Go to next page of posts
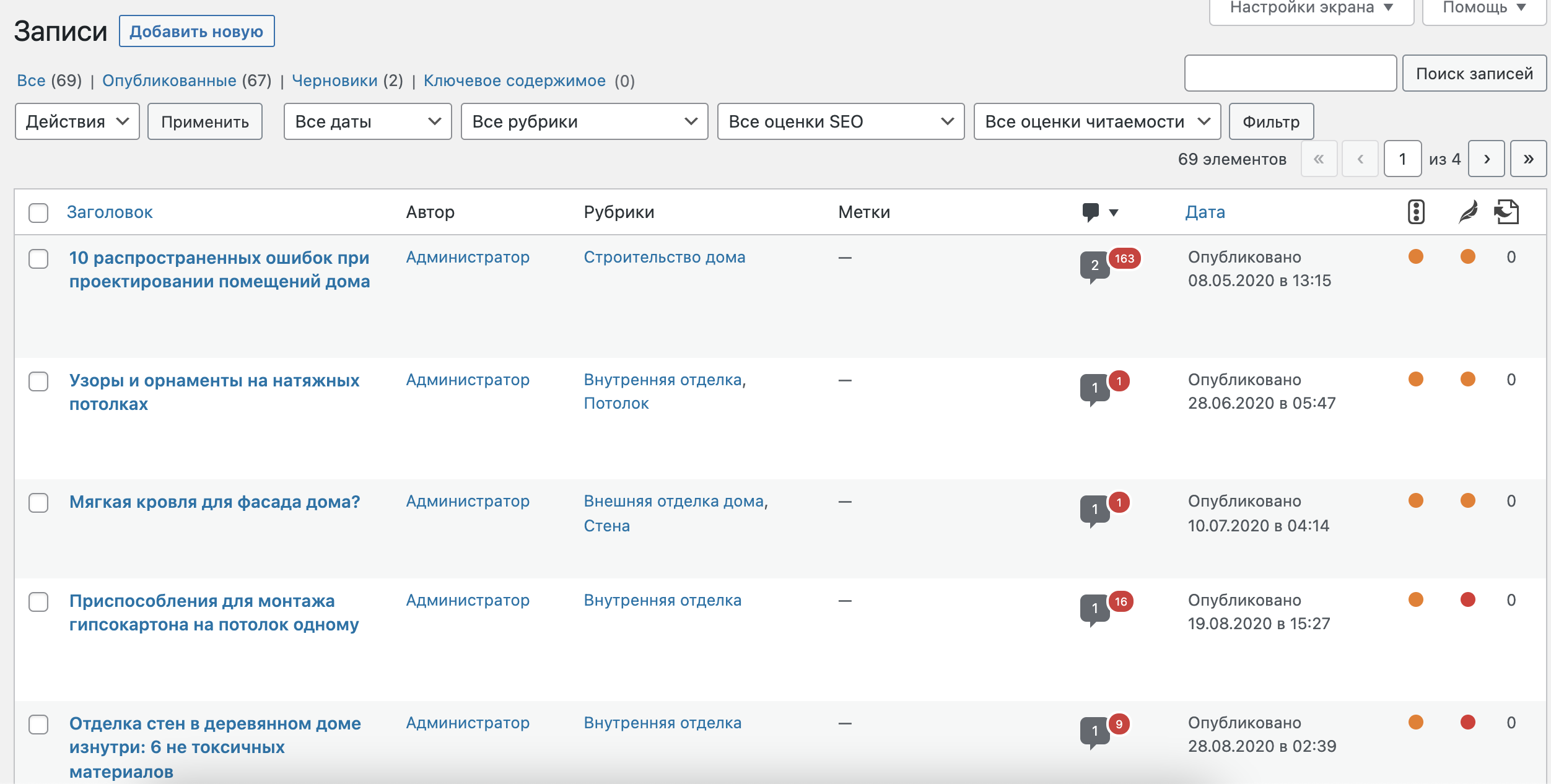Image resolution: width=1551 pixels, height=784 pixels. [1486, 159]
